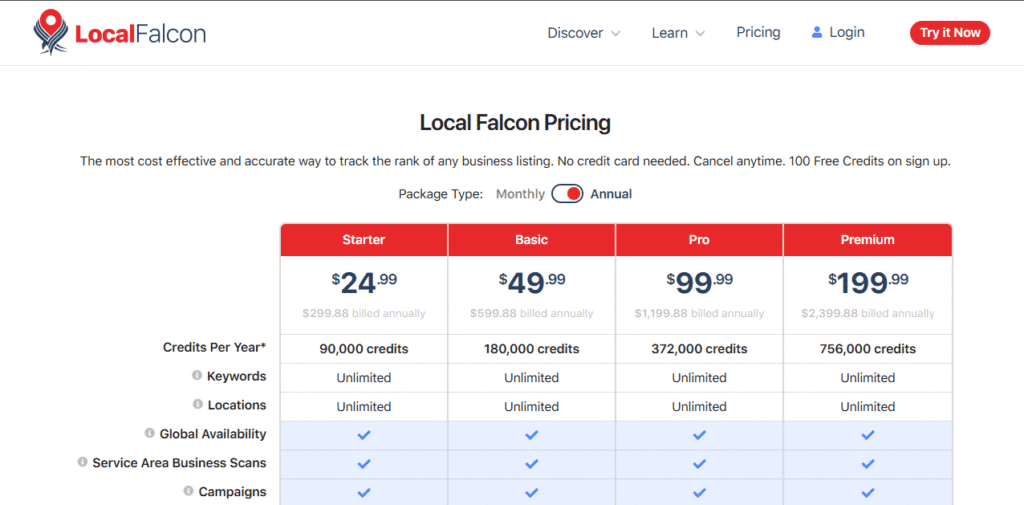Click the info icon next to Keywords
1024x505 pixels.
[x=196, y=376]
